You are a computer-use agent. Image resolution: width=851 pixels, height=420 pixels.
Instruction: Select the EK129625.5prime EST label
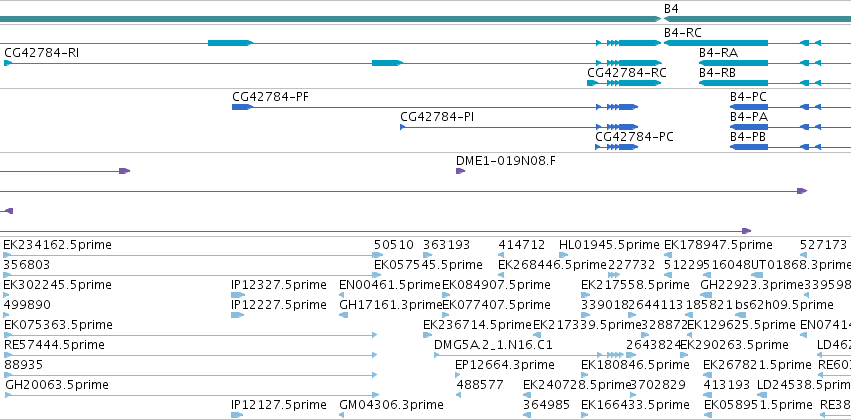(x=741, y=325)
